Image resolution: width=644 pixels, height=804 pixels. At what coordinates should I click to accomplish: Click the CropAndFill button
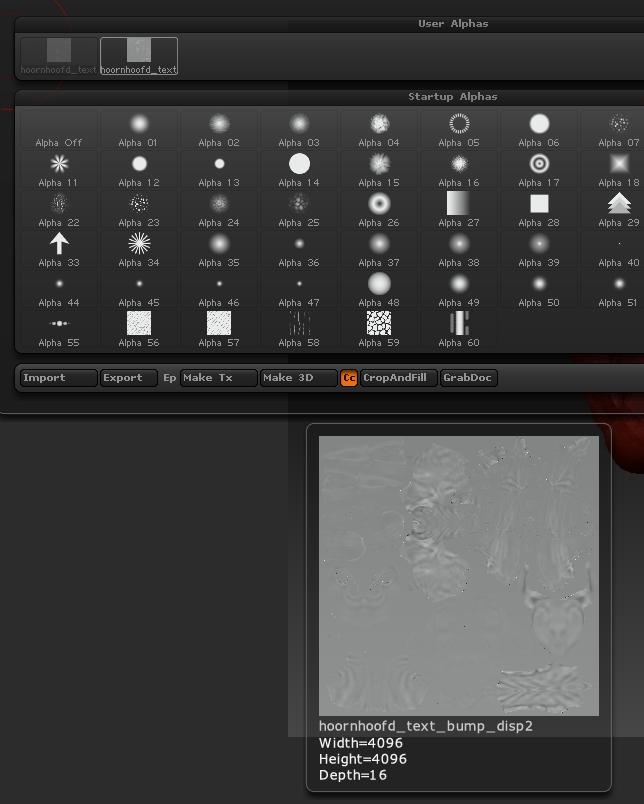[x=399, y=378]
